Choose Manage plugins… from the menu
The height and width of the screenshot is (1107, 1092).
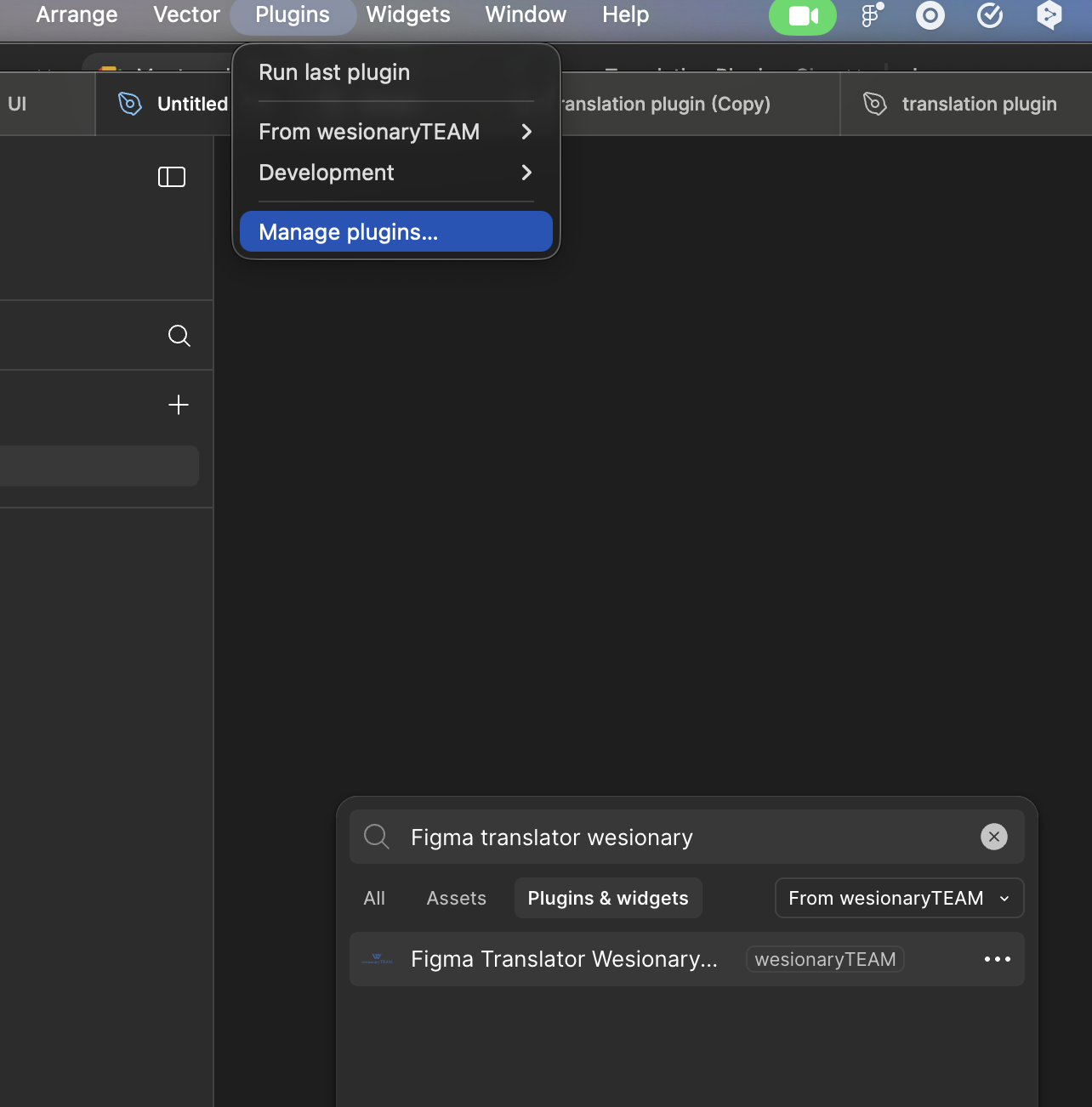396,231
